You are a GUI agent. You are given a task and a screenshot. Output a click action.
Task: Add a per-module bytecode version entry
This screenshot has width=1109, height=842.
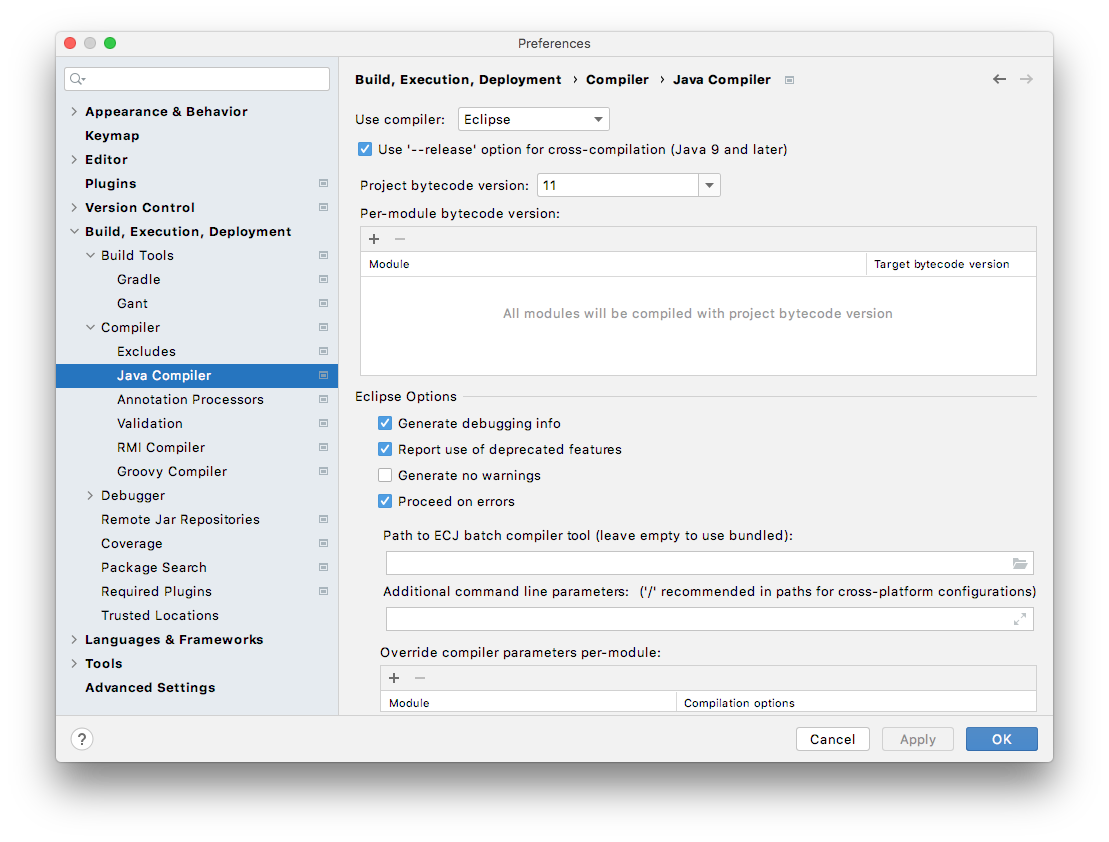tap(374, 239)
